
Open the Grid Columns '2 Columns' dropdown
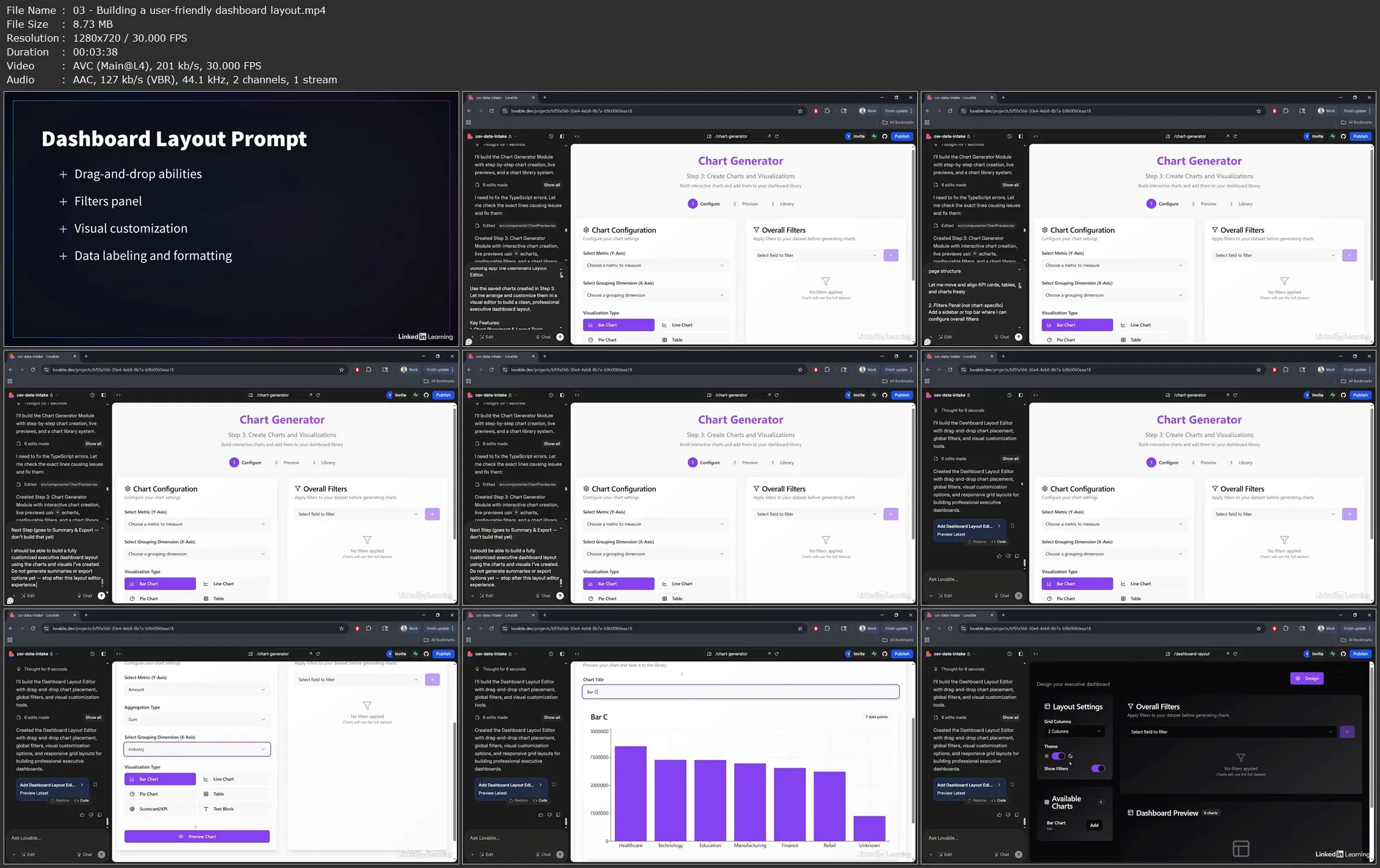1074,731
